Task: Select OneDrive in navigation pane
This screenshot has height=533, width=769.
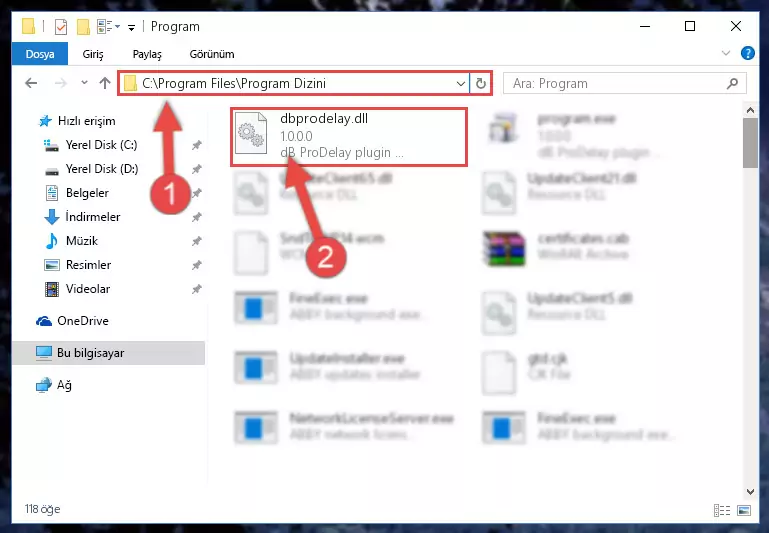Action: [72, 321]
